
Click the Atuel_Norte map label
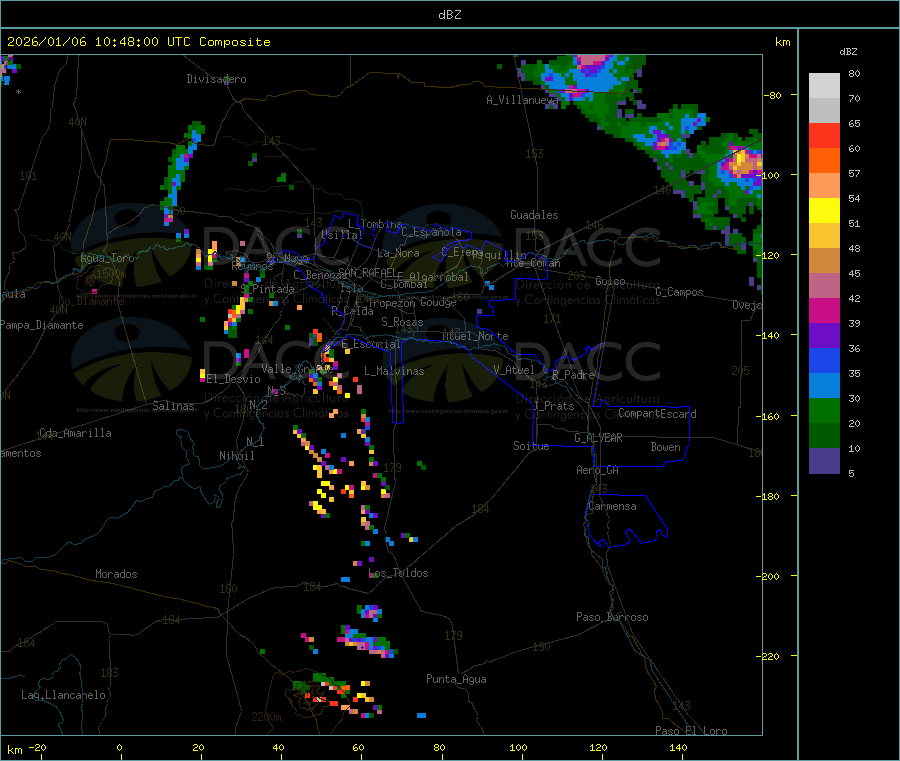pos(475,336)
